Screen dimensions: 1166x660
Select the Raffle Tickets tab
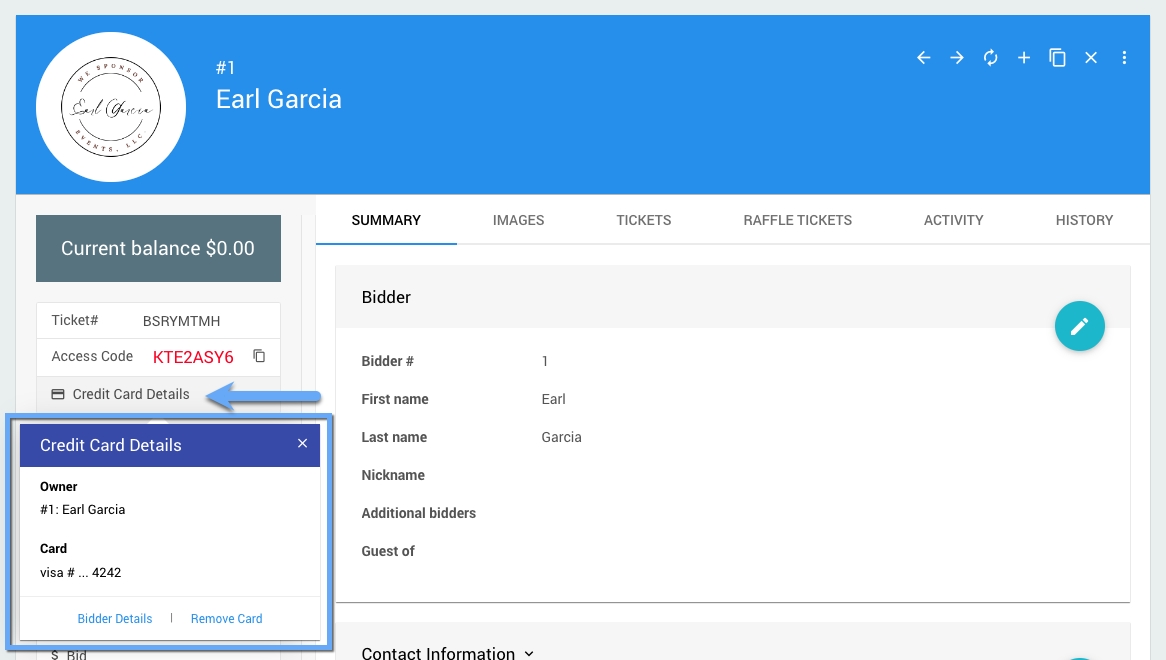pyautogui.click(x=797, y=220)
